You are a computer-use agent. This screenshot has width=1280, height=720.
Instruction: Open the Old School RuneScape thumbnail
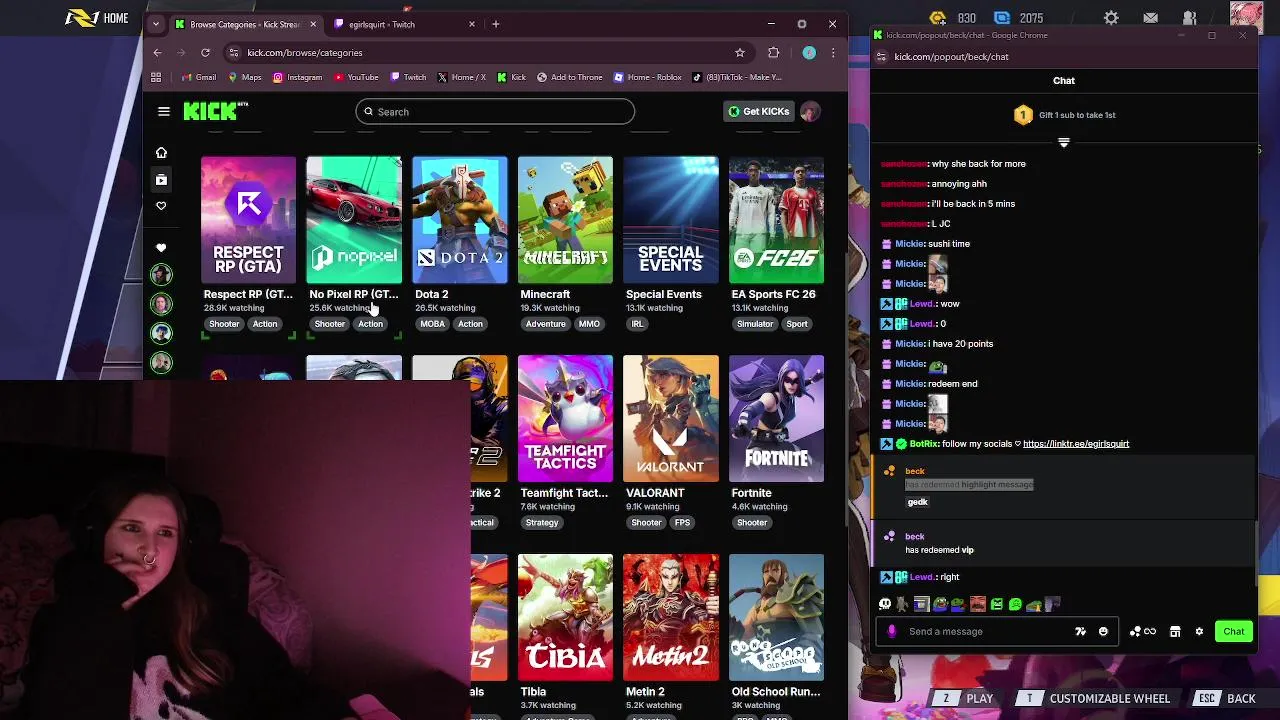pyautogui.click(x=776, y=617)
